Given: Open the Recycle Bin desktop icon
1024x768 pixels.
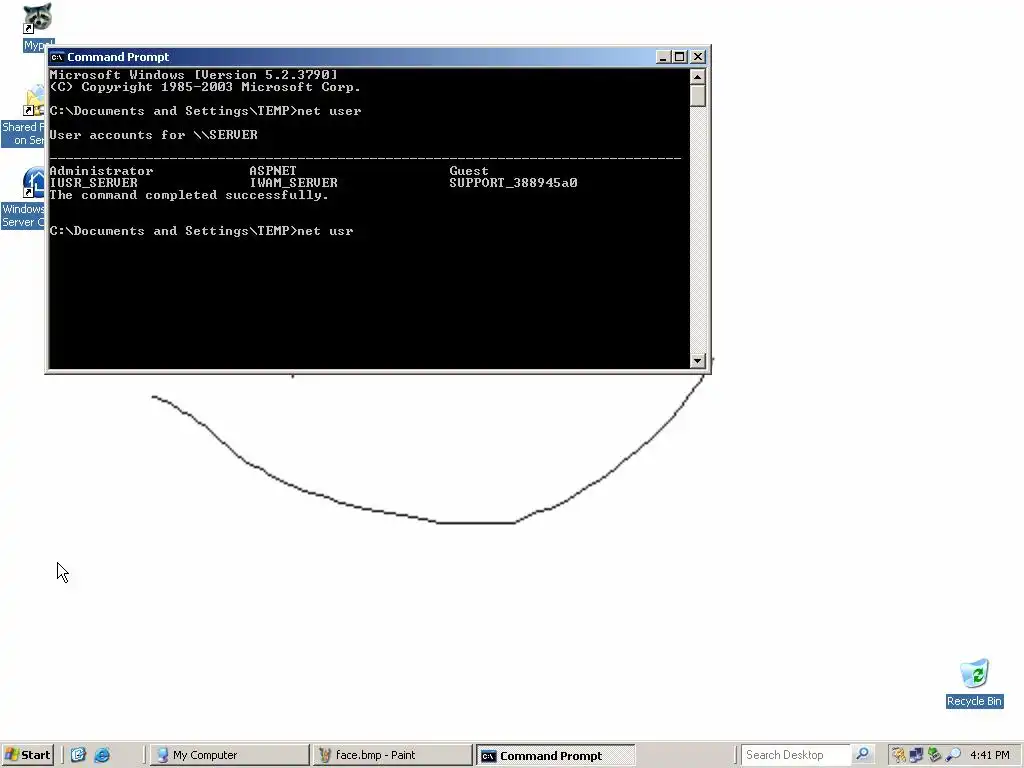Looking at the screenshot, I should click(x=974, y=682).
